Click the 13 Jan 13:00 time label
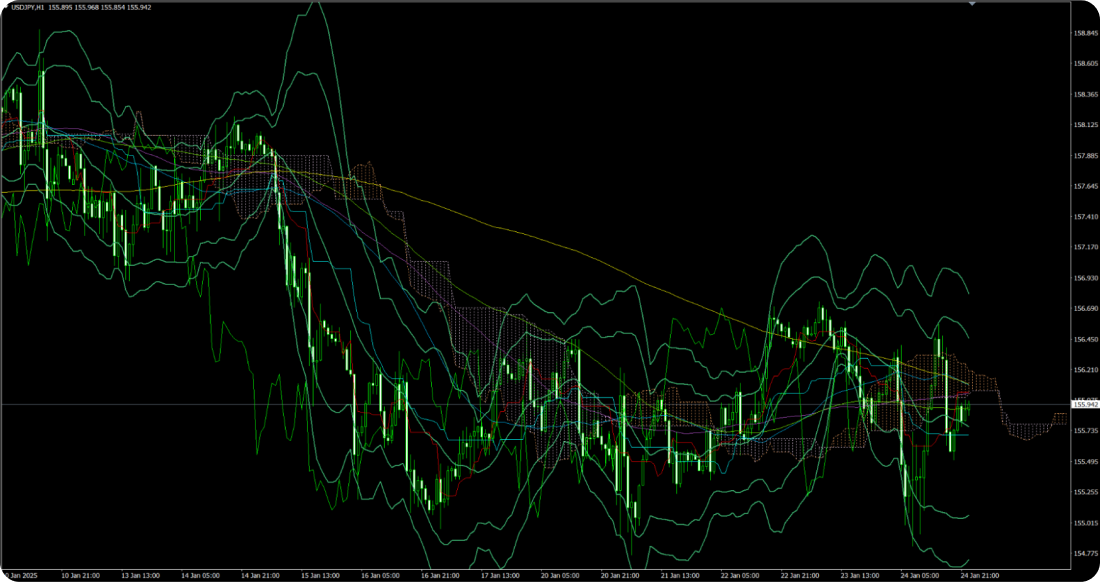The height and width of the screenshot is (582, 1100). (x=140, y=576)
